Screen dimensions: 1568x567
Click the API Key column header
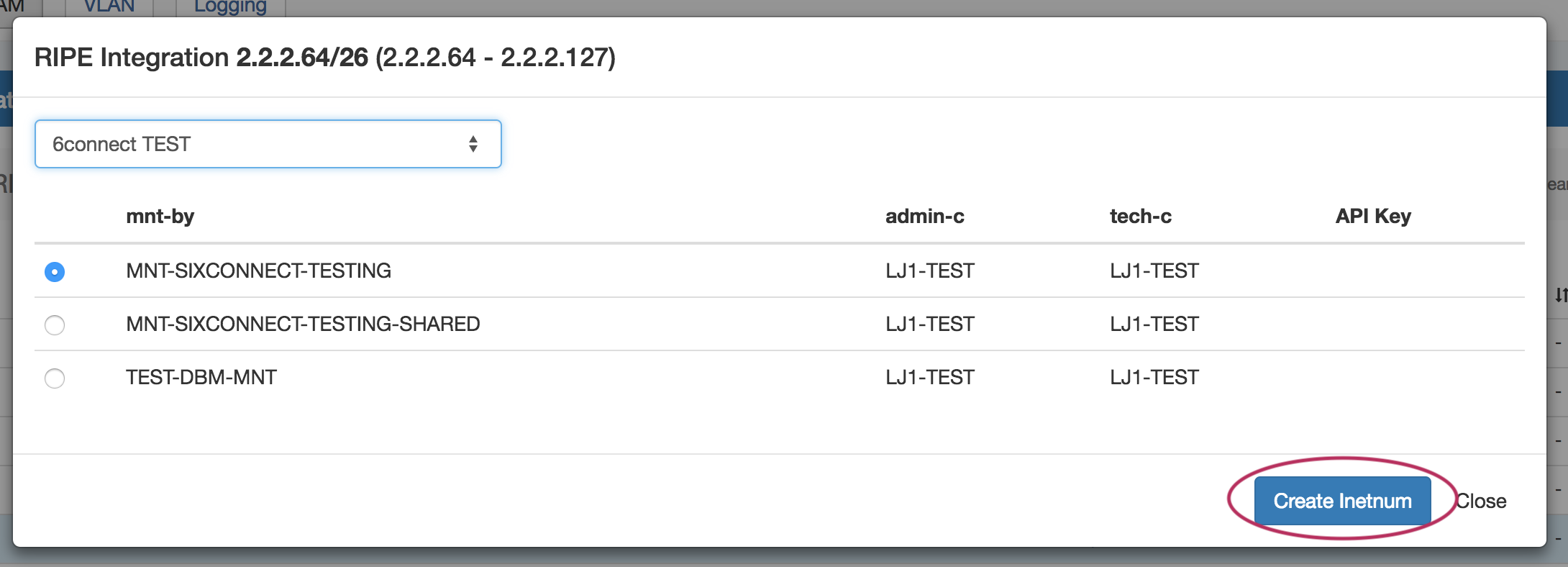pyautogui.click(x=1372, y=216)
